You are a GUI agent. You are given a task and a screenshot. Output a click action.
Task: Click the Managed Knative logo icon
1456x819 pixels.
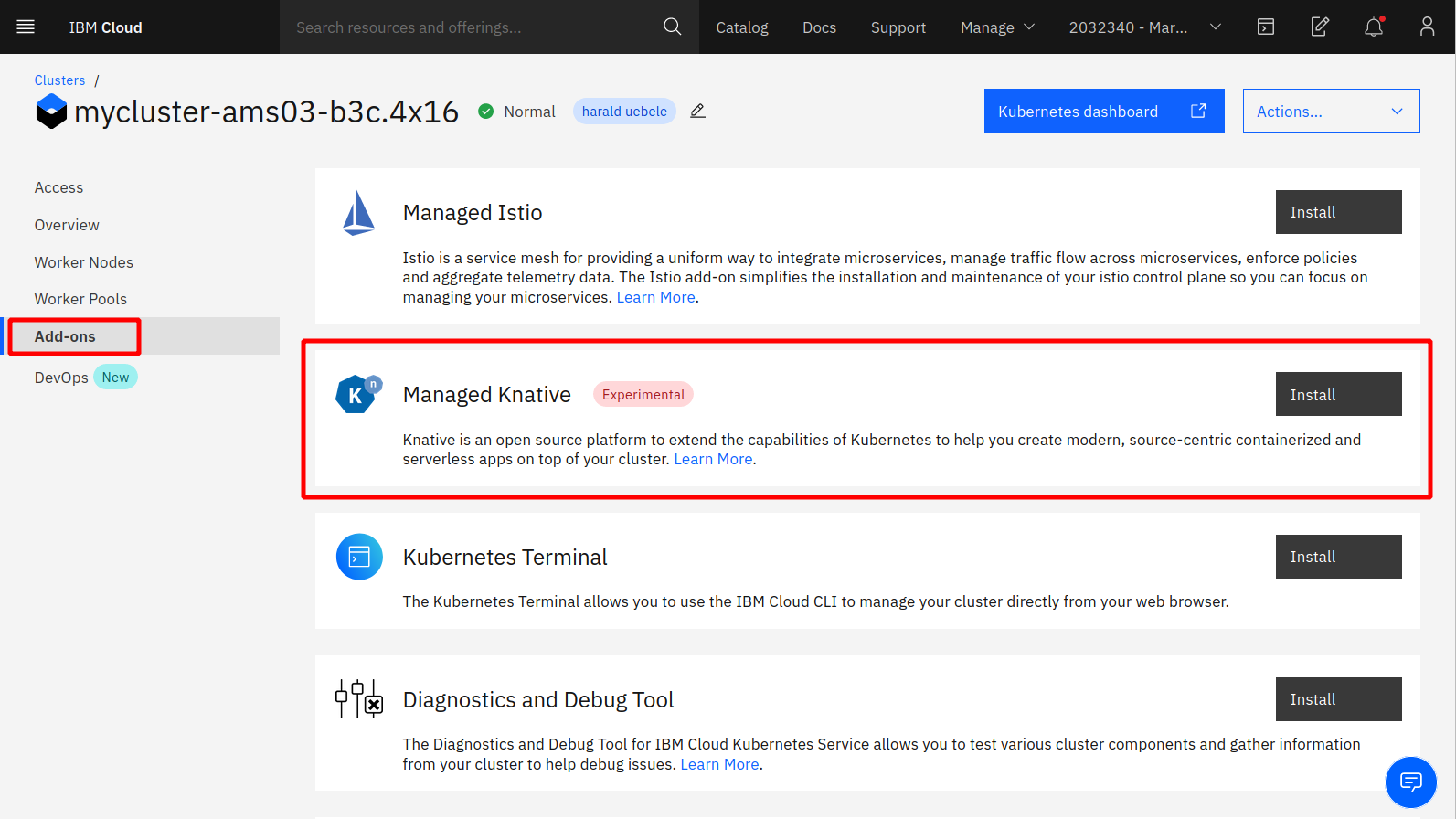pos(358,394)
